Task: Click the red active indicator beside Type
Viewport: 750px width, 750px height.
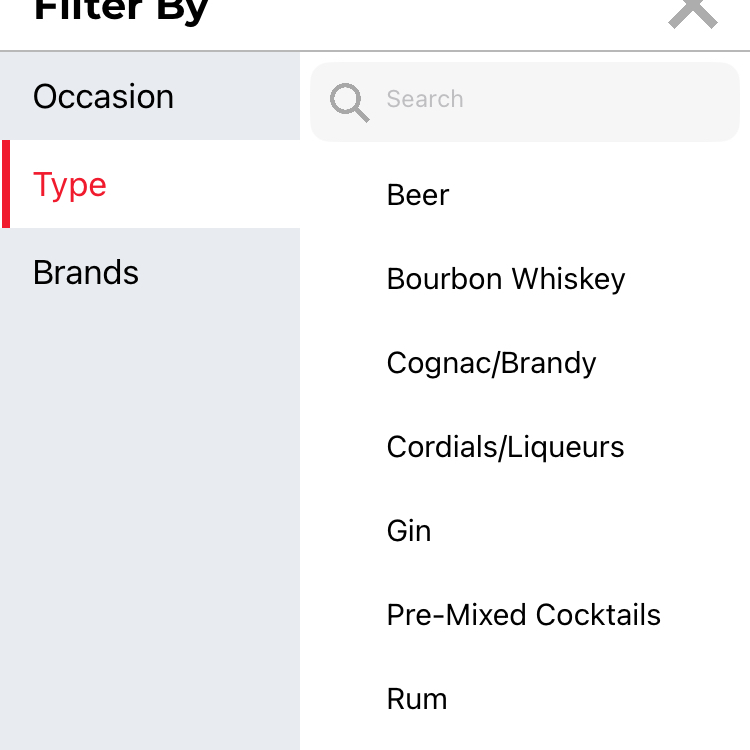Action: 6,184
